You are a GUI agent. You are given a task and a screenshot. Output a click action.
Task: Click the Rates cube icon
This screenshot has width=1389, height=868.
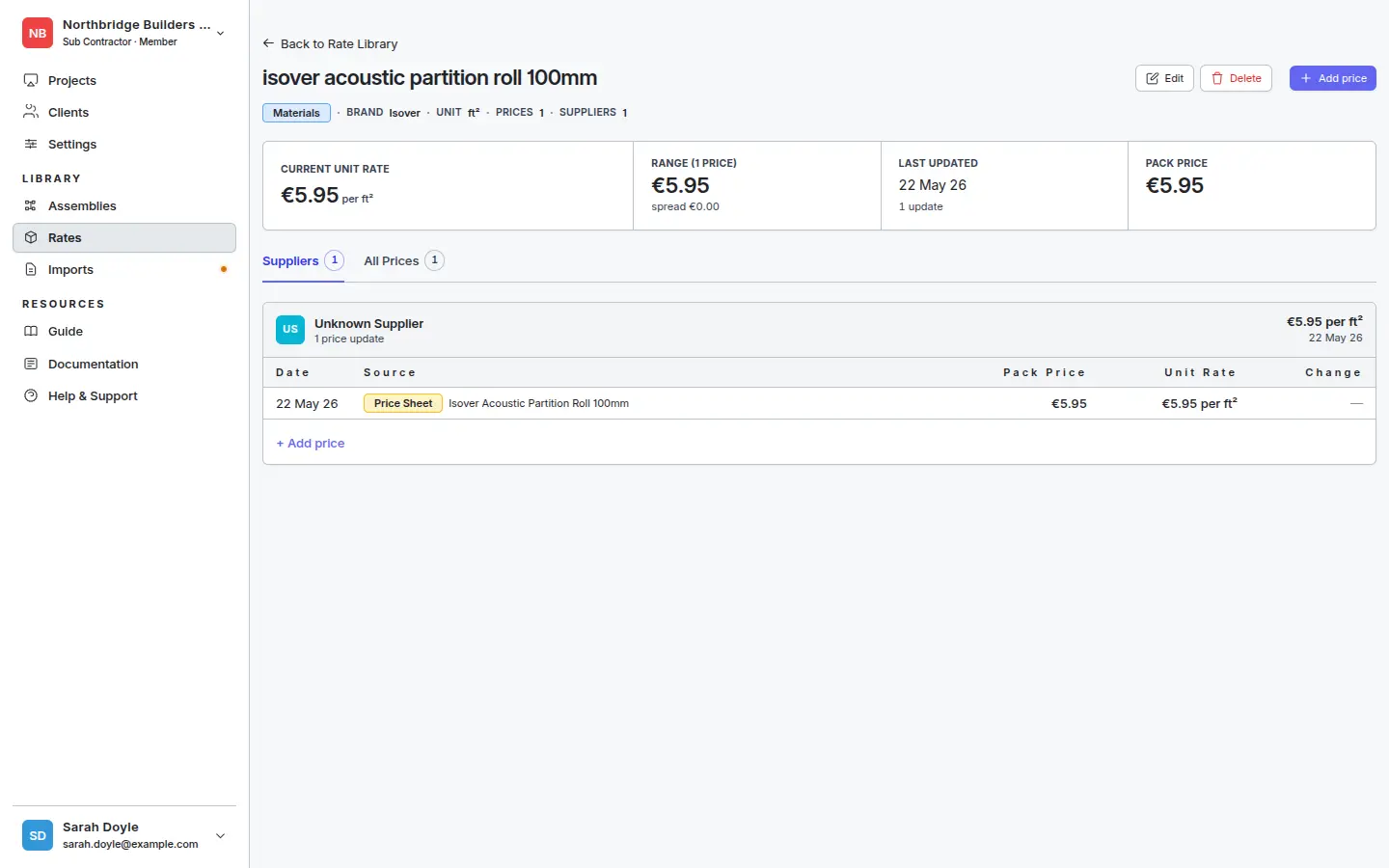(x=31, y=237)
